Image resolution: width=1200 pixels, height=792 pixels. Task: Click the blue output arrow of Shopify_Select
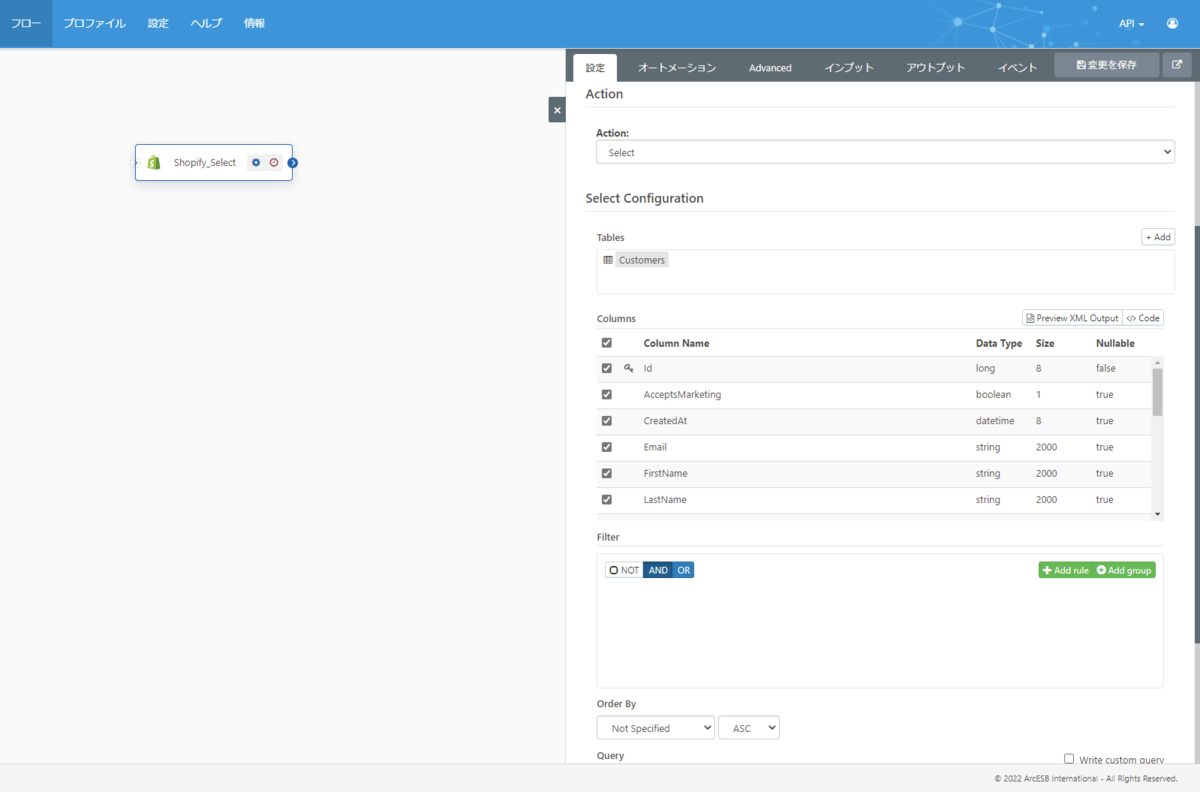(x=293, y=162)
